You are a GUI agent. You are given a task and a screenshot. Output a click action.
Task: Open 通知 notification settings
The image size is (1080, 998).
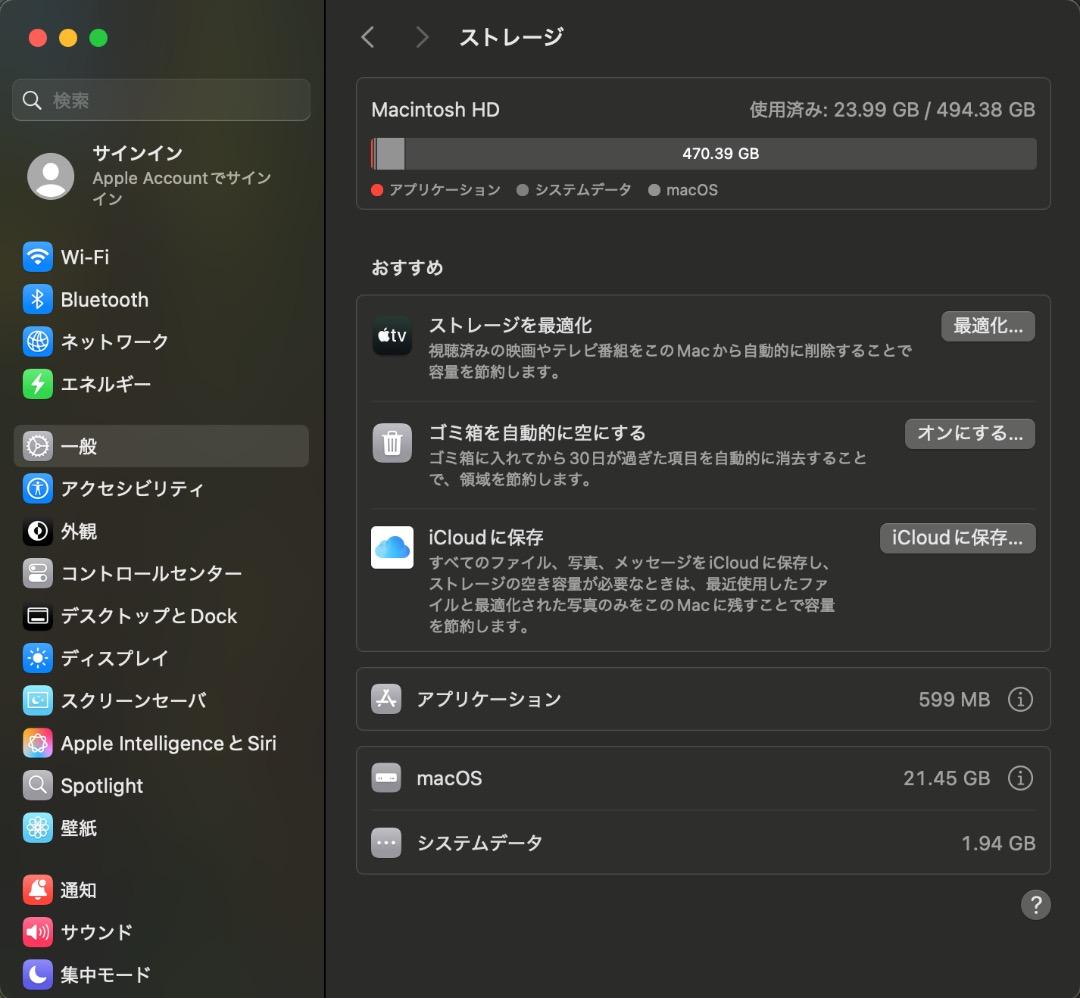click(161, 890)
